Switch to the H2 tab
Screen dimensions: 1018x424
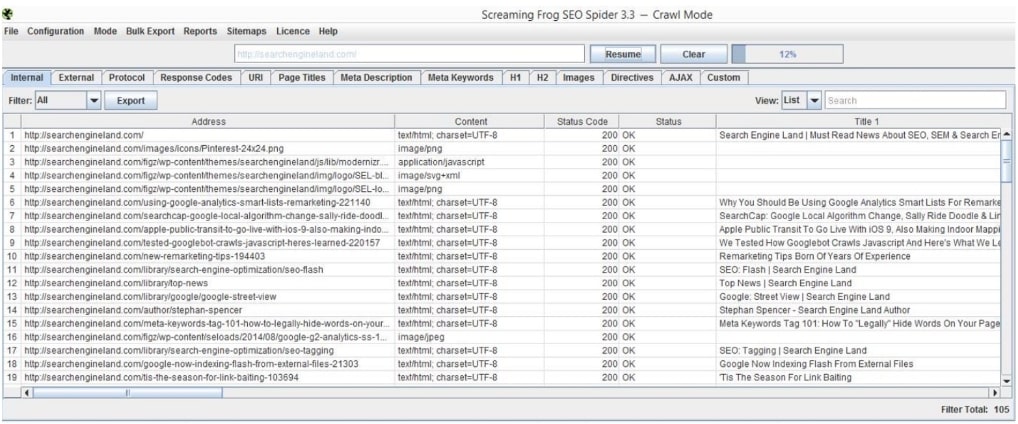542,77
